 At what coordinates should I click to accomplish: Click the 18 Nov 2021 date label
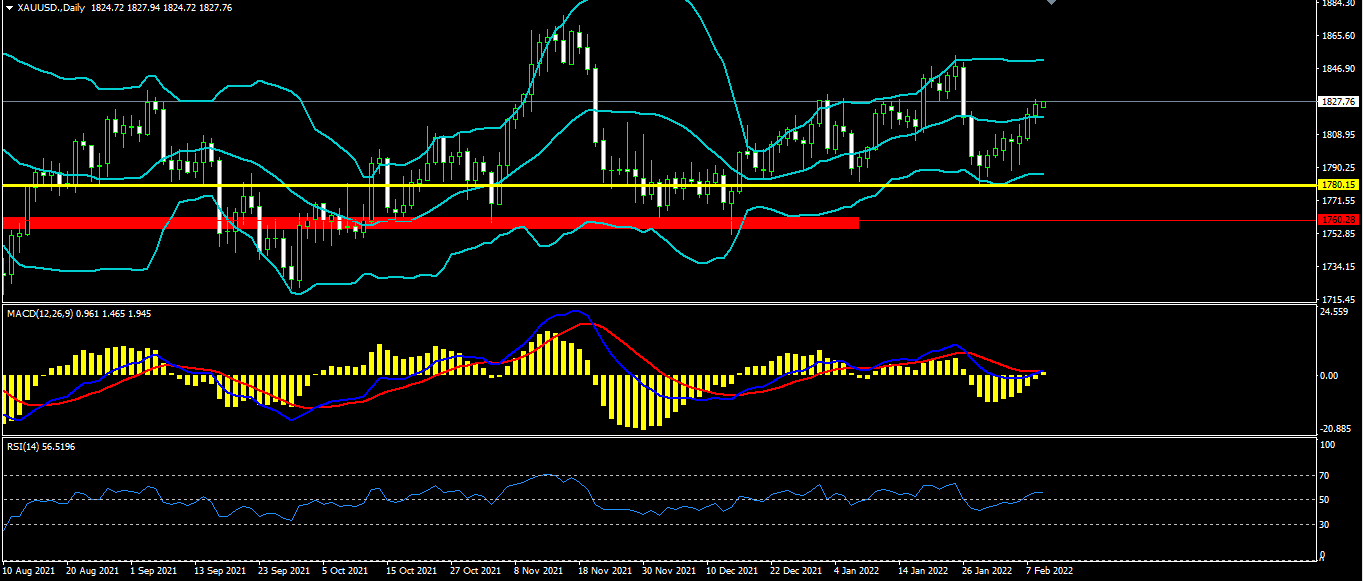tap(603, 571)
